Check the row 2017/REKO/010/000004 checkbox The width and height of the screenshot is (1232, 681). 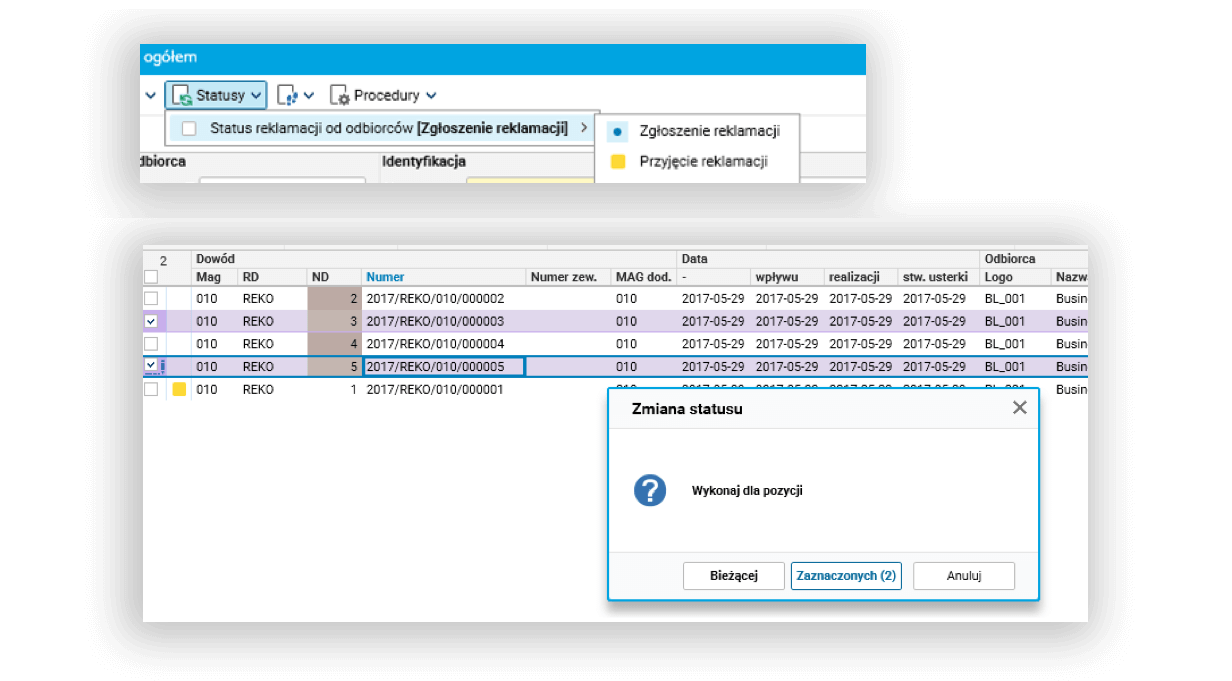(150, 344)
